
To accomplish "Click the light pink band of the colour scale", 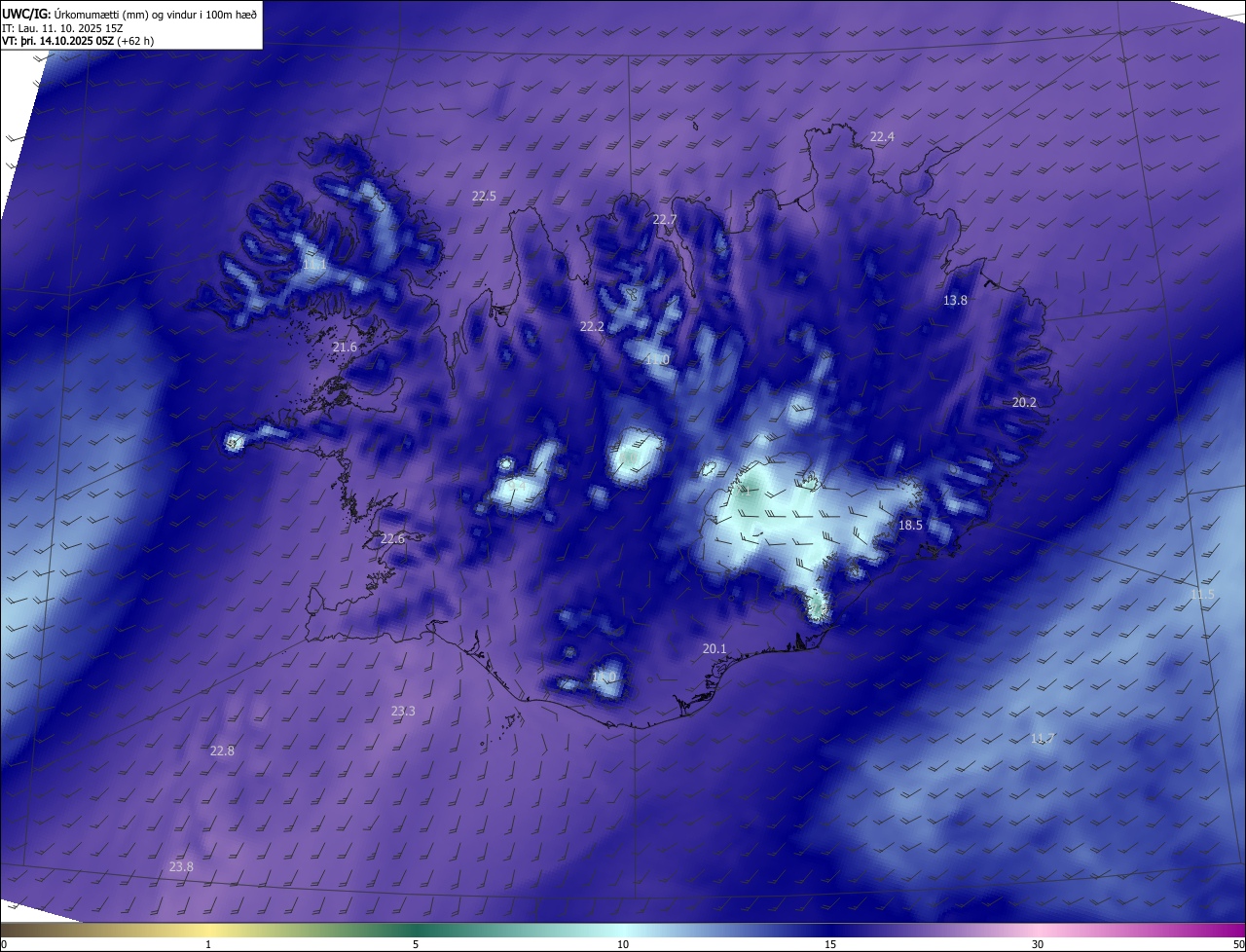I will coord(1038,930).
